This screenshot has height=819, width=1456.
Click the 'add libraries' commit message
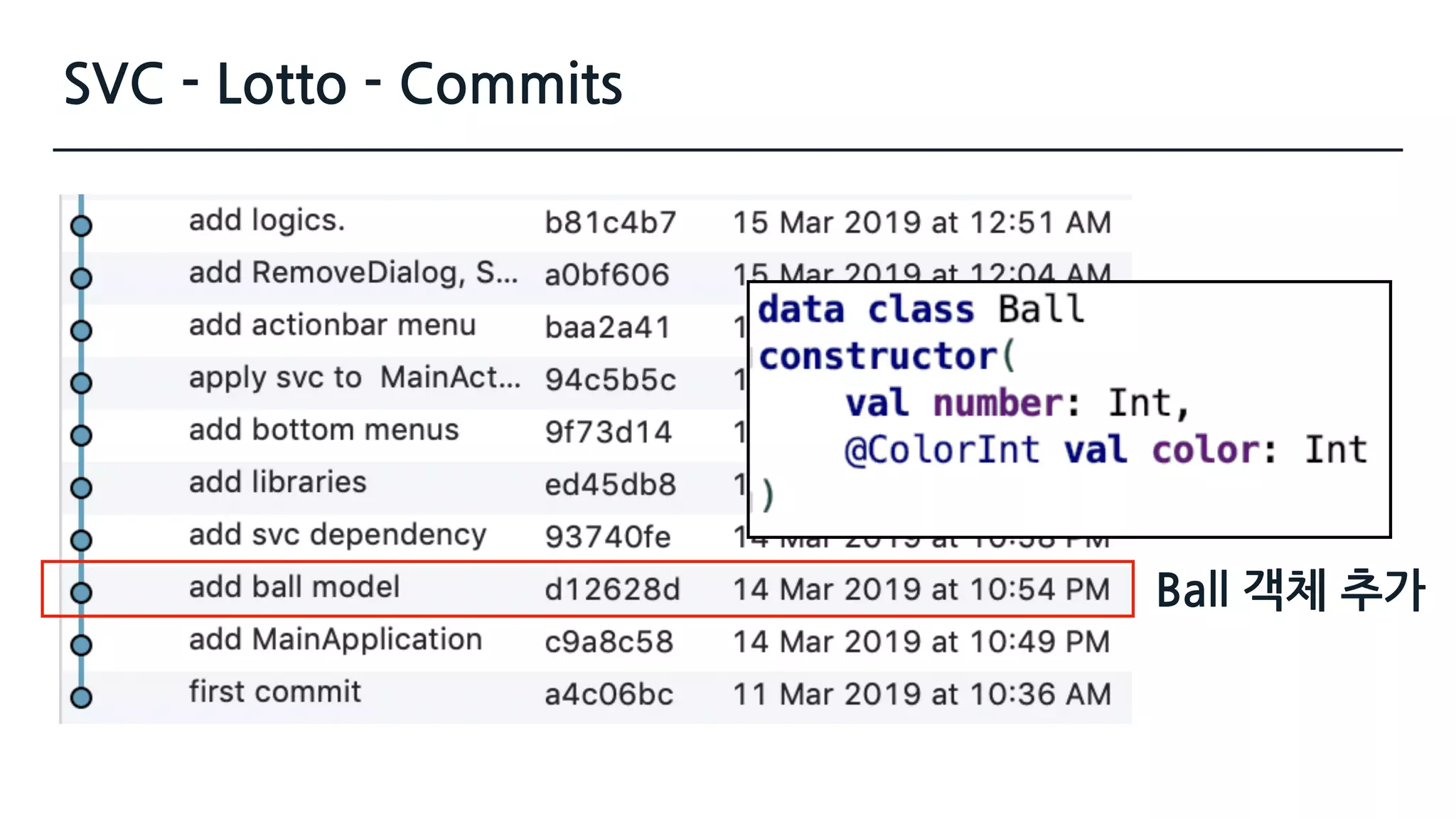(x=277, y=483)
